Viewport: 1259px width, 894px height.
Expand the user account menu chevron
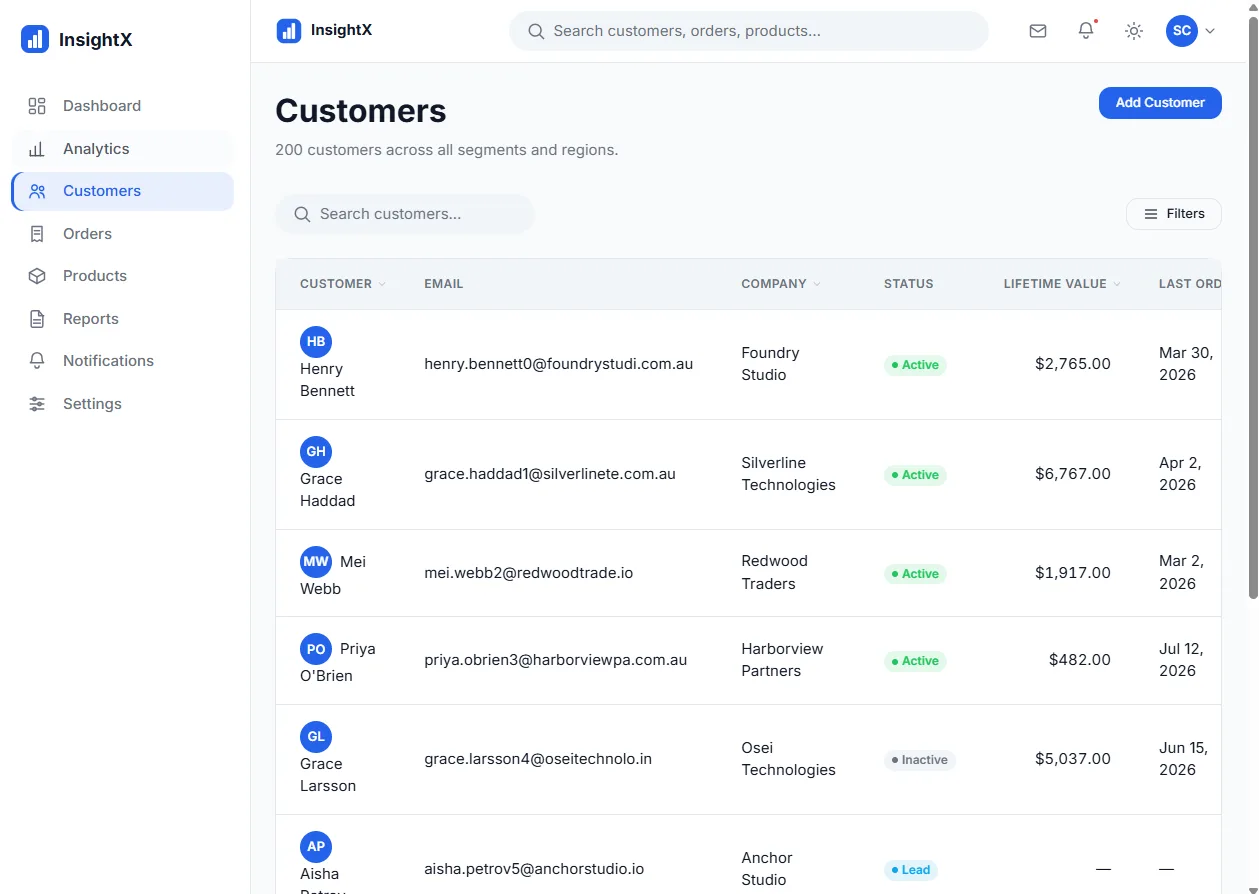(x=1210, y=31)
